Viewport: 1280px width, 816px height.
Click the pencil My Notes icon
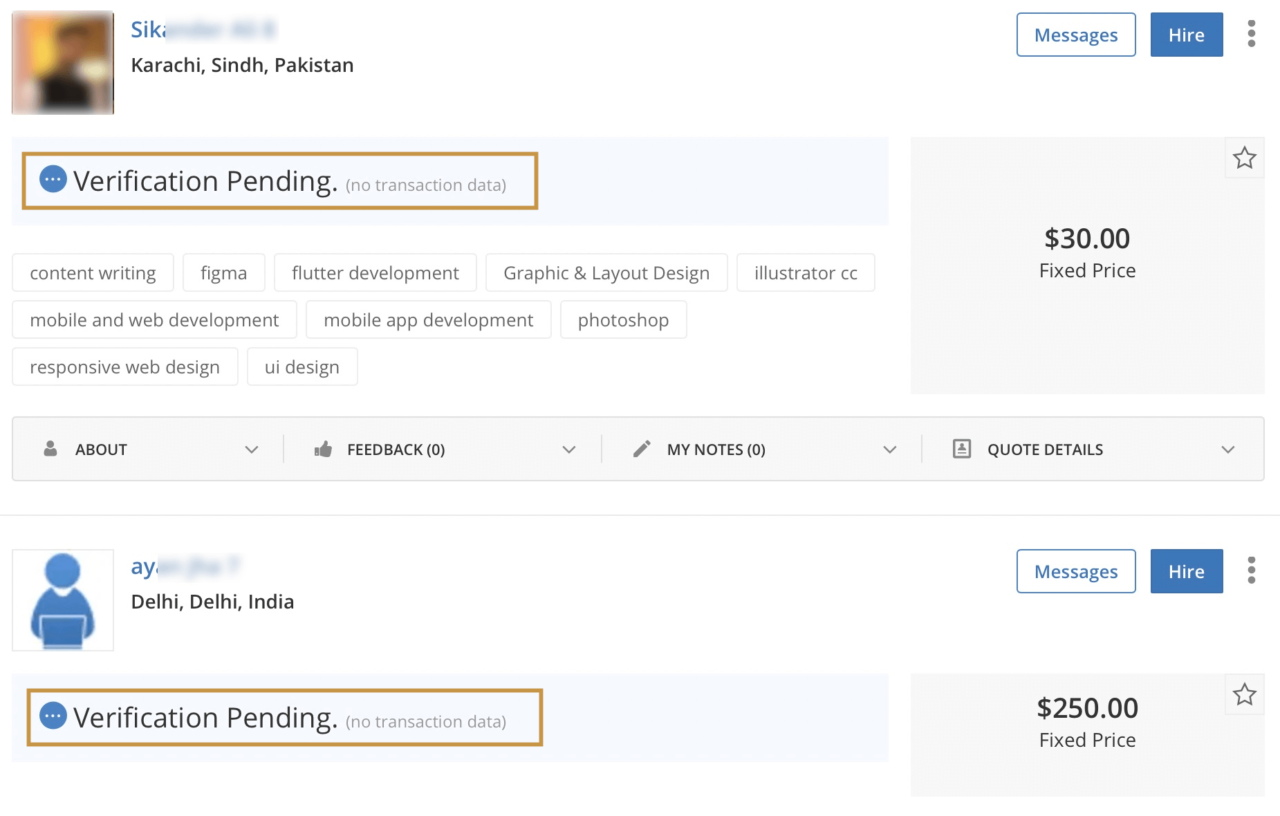642,450
